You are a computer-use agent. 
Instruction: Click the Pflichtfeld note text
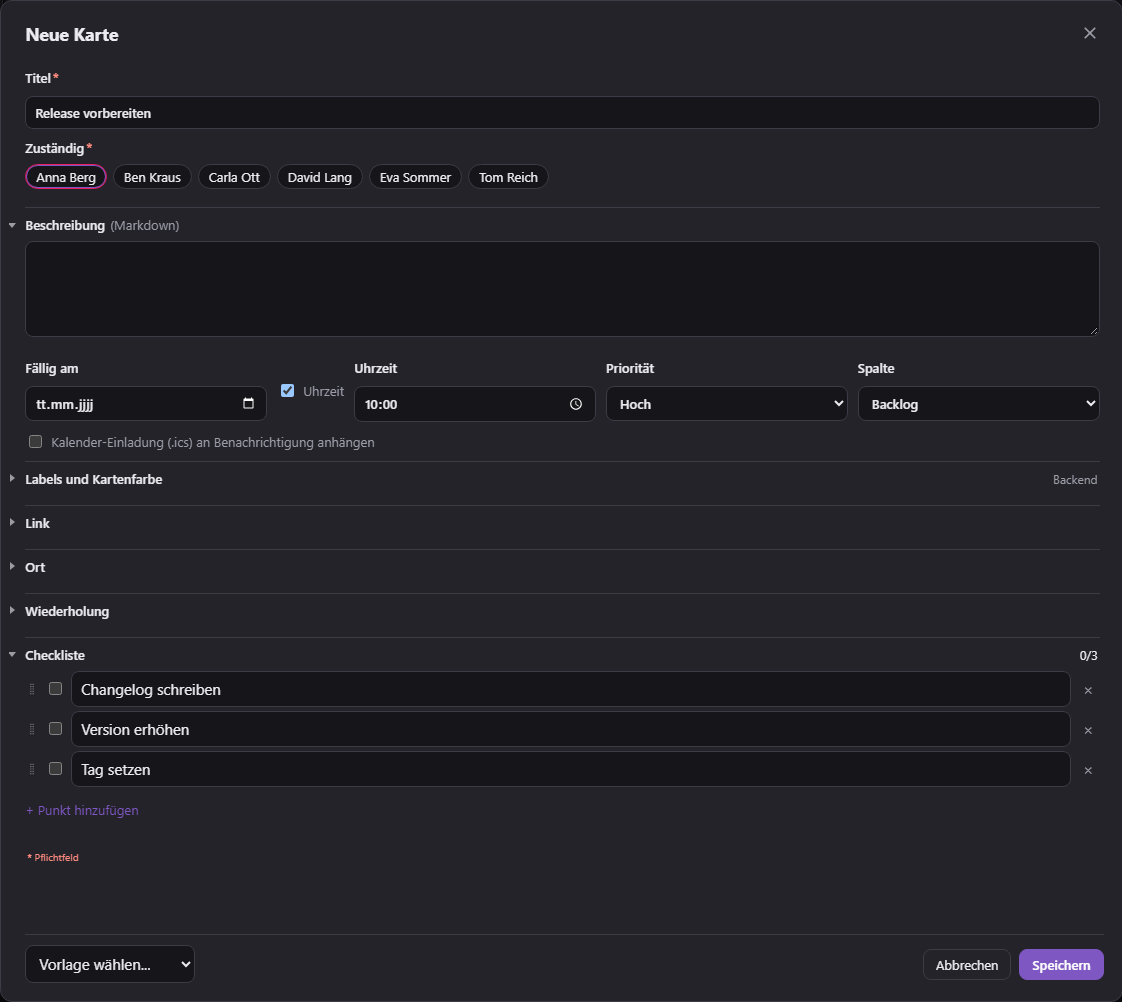(53, 857)
